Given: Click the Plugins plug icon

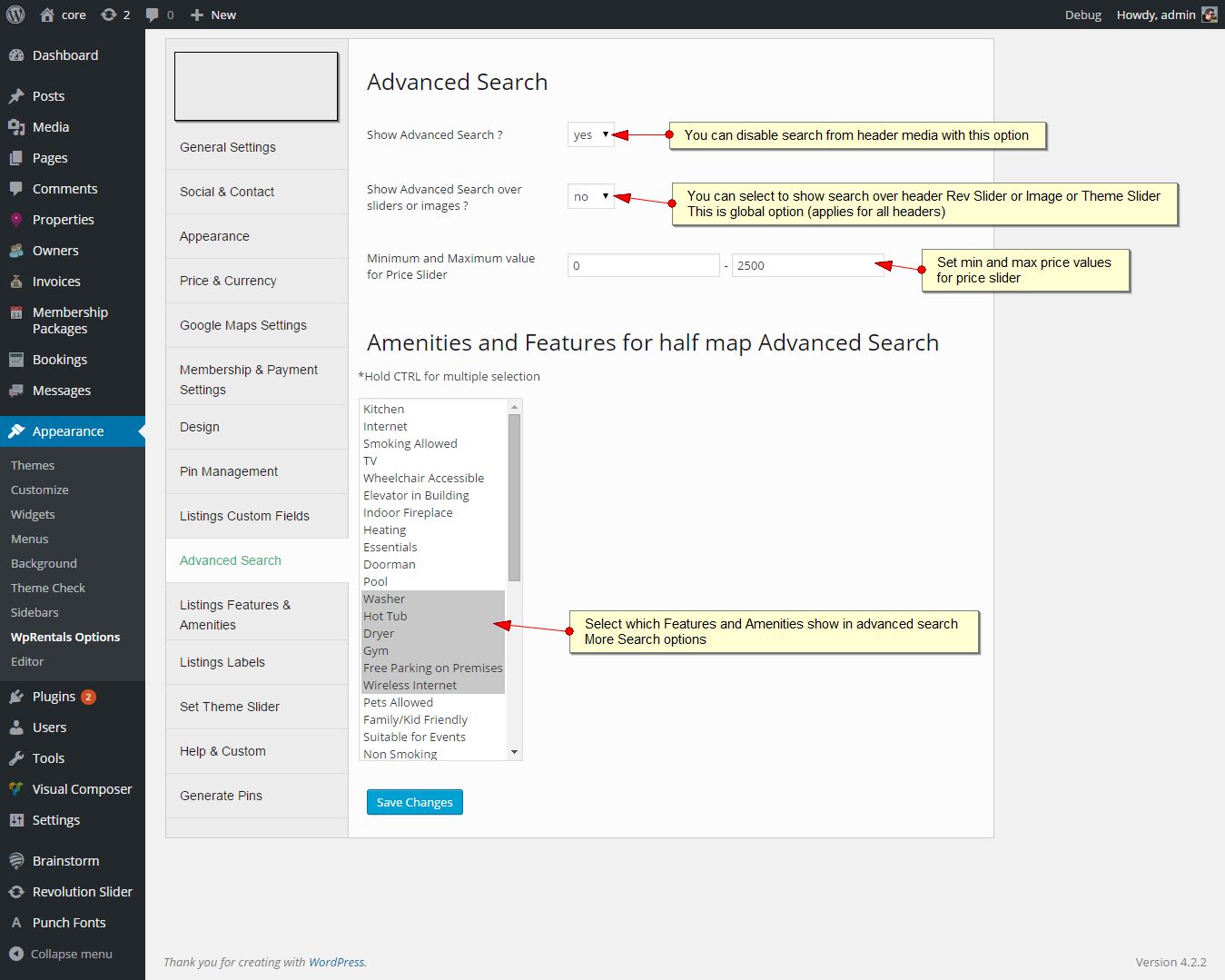Looking at the screenshot, I should (16, 697).
